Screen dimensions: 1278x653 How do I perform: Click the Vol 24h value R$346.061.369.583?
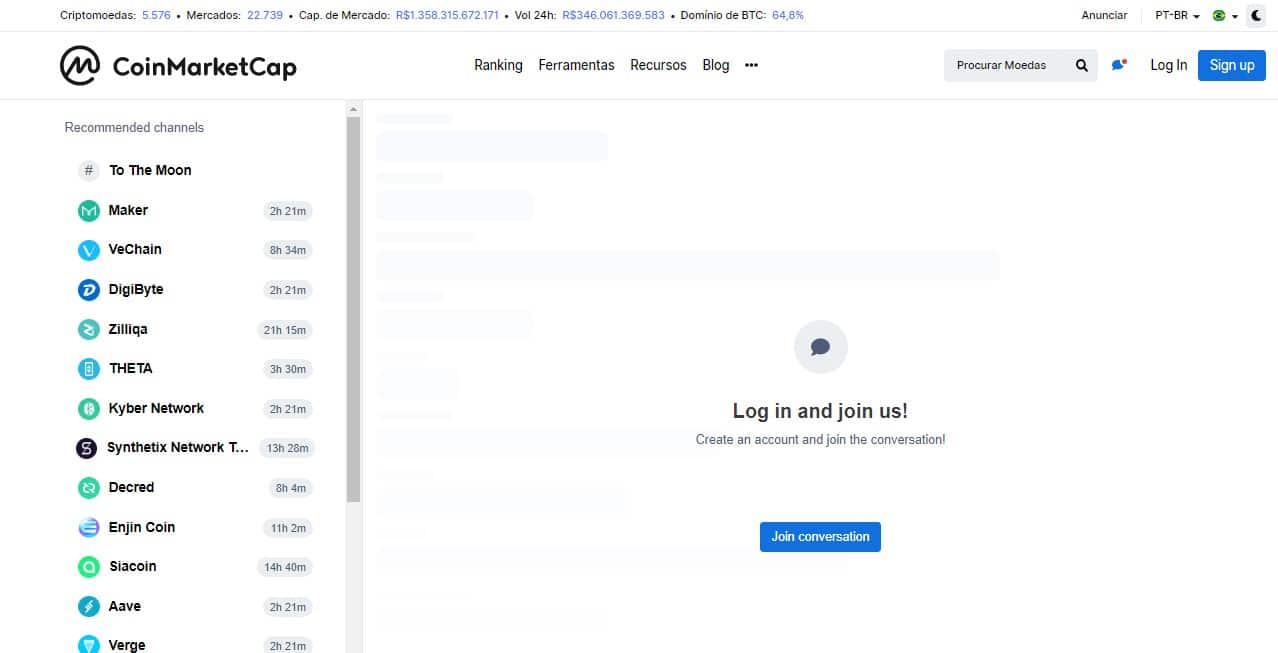613,15
